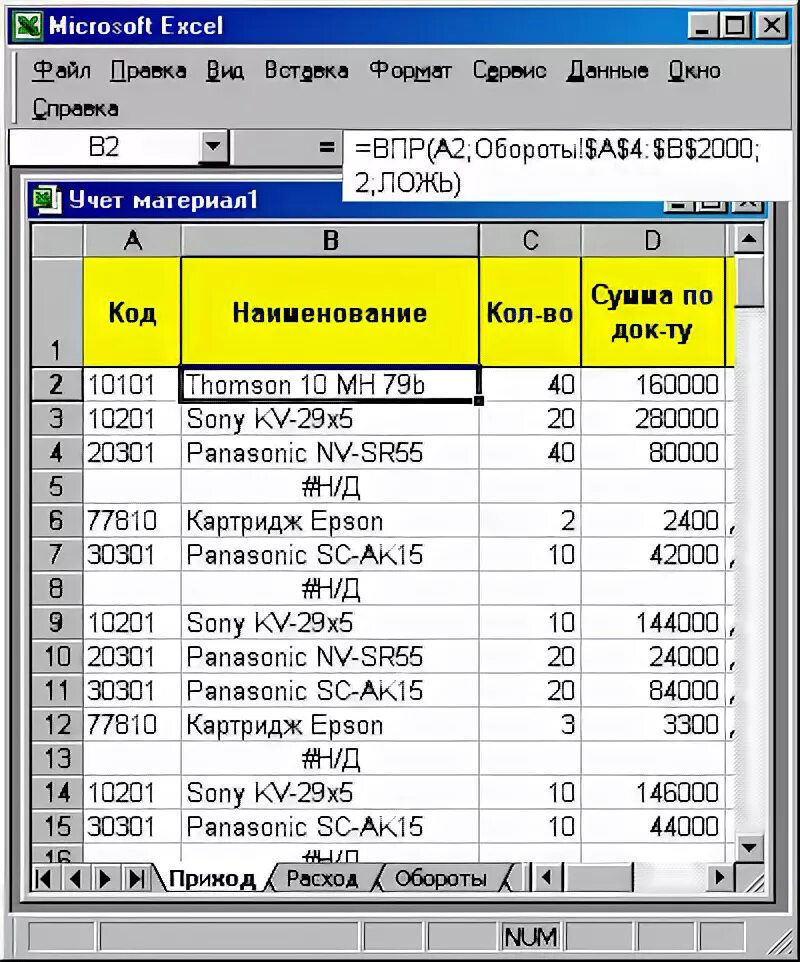Select the #Н/Д cell in row 8

(330, 588)
